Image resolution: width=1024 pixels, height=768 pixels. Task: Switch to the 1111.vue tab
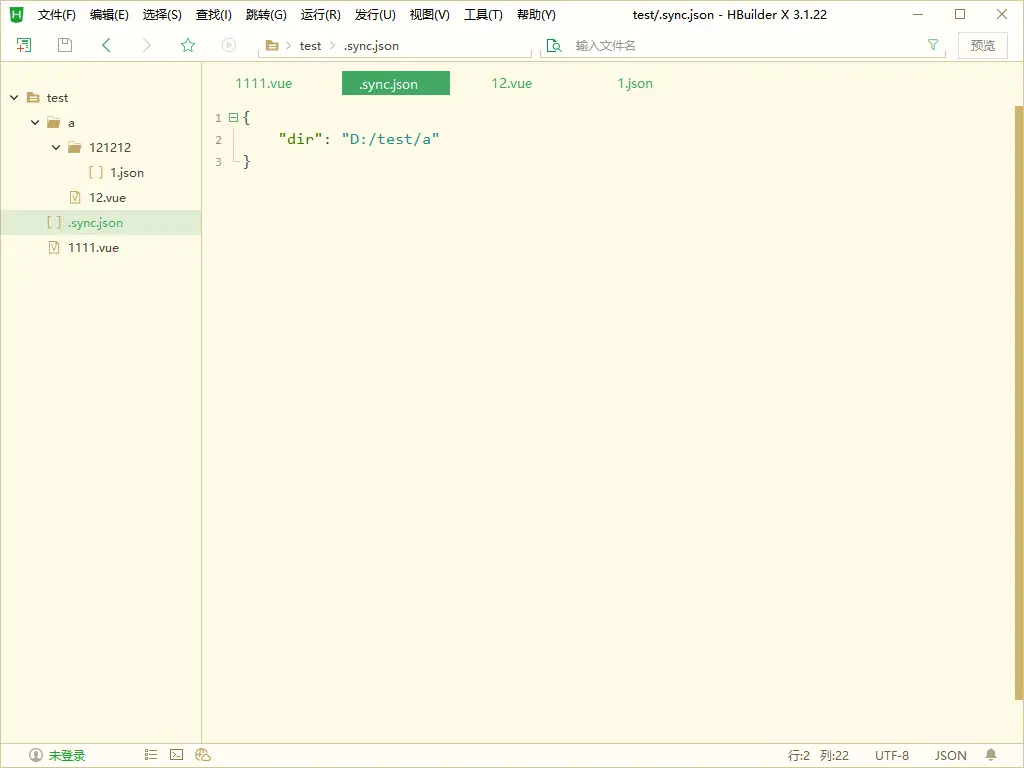coord(264,84)
